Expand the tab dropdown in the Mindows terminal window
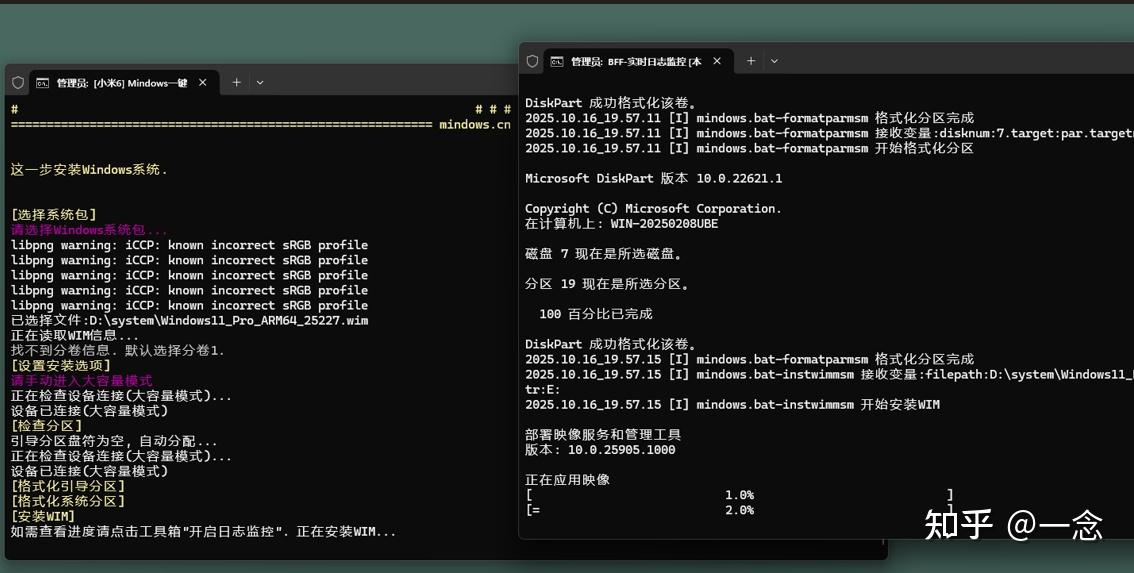This screenshot has height=573, width=1134. [x=260, y=82]
